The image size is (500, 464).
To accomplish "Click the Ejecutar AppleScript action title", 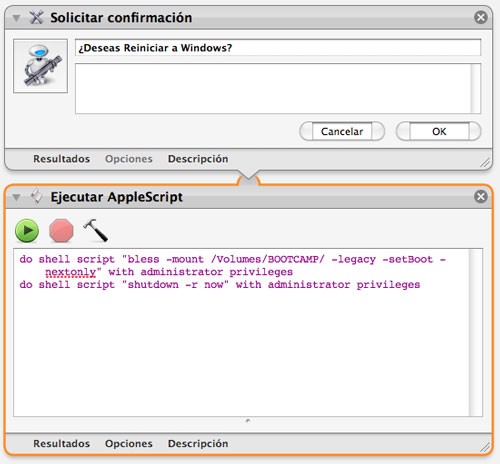I will click(116, 197).
